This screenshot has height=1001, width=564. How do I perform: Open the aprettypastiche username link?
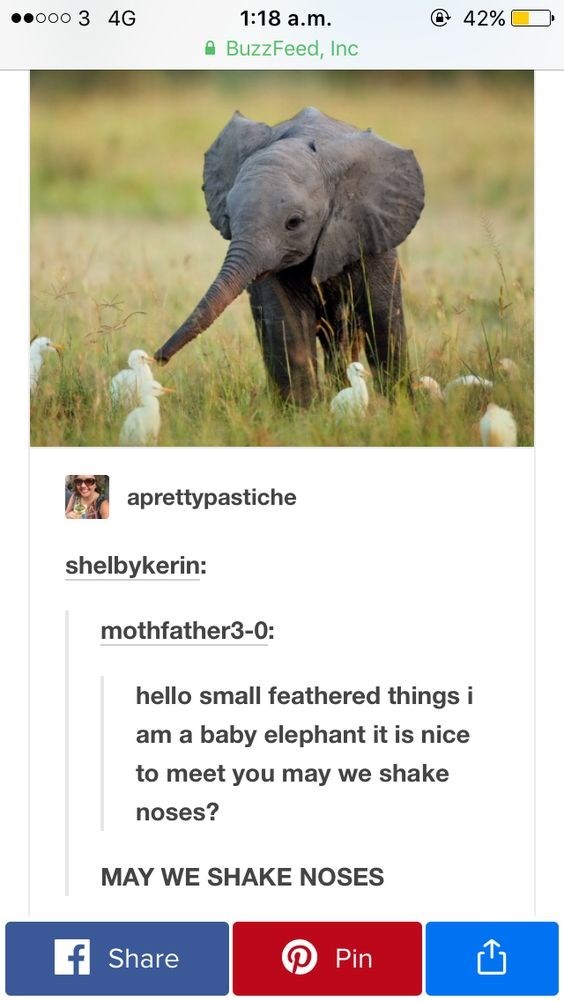click(211, 497)
